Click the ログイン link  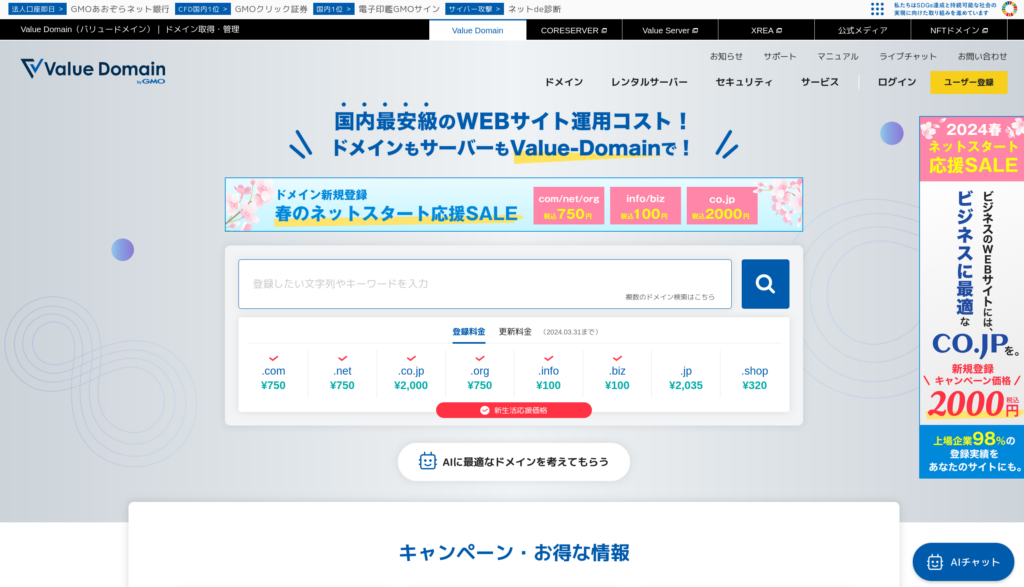click(897, 82)
